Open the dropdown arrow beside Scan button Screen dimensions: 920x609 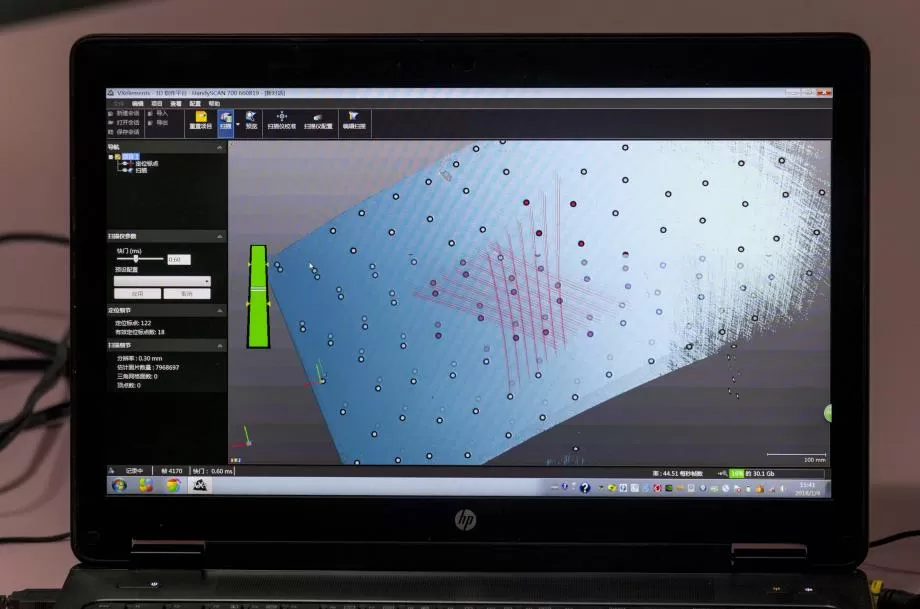point(237,122)
